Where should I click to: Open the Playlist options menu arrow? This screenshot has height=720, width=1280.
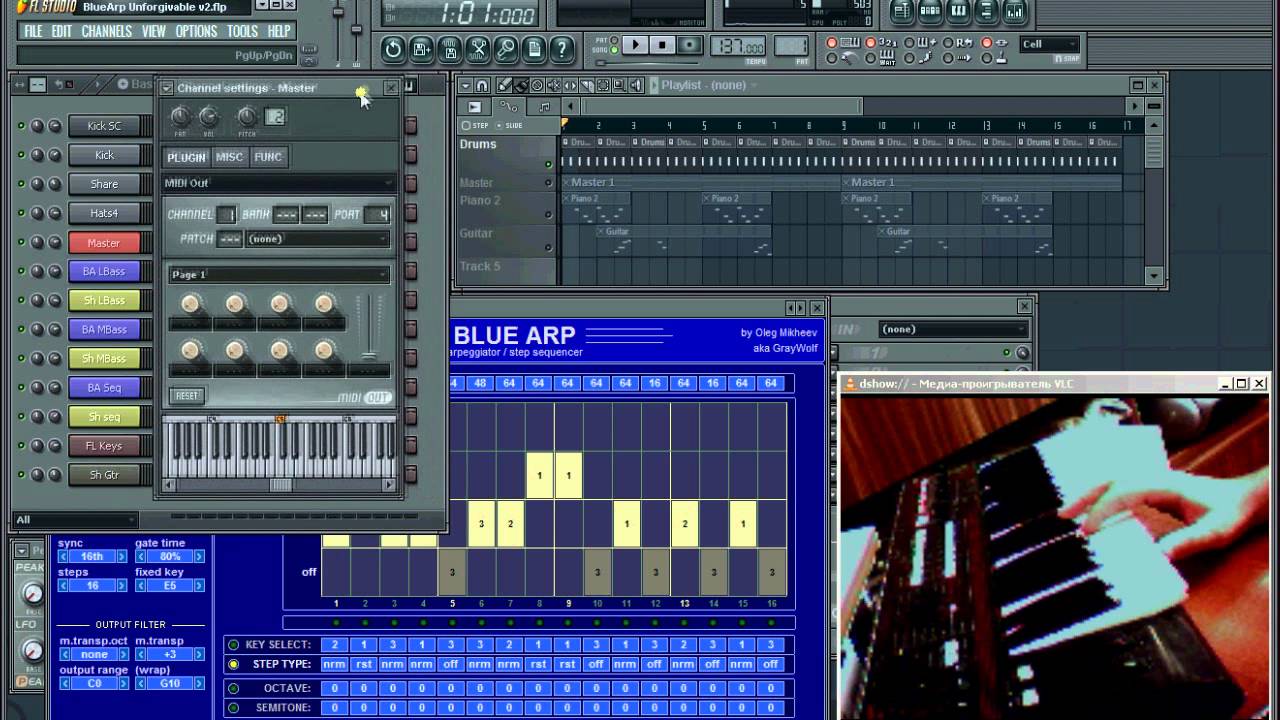pyautogui.click(x=466, y=85)
